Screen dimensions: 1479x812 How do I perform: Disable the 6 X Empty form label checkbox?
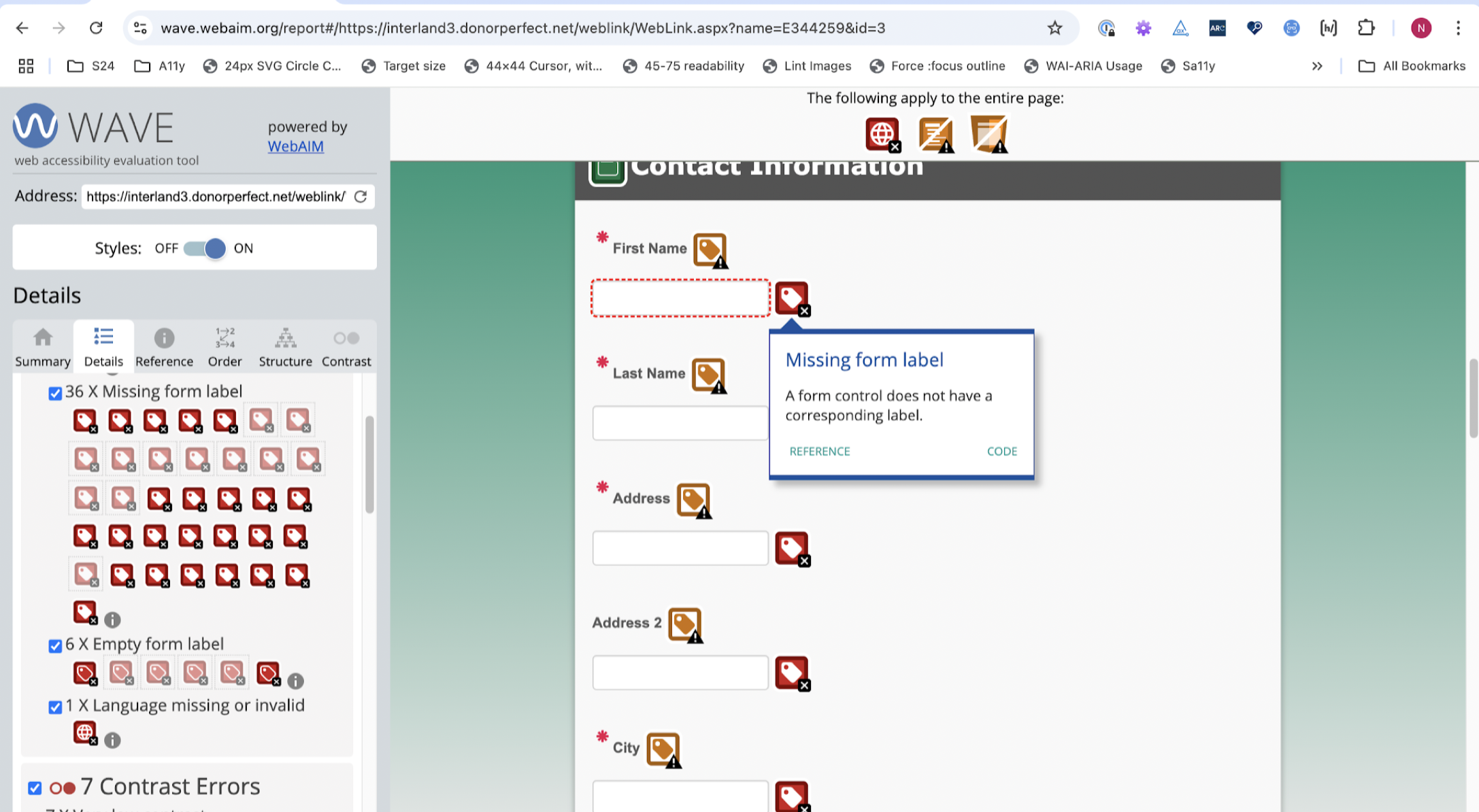pos(54,645)
